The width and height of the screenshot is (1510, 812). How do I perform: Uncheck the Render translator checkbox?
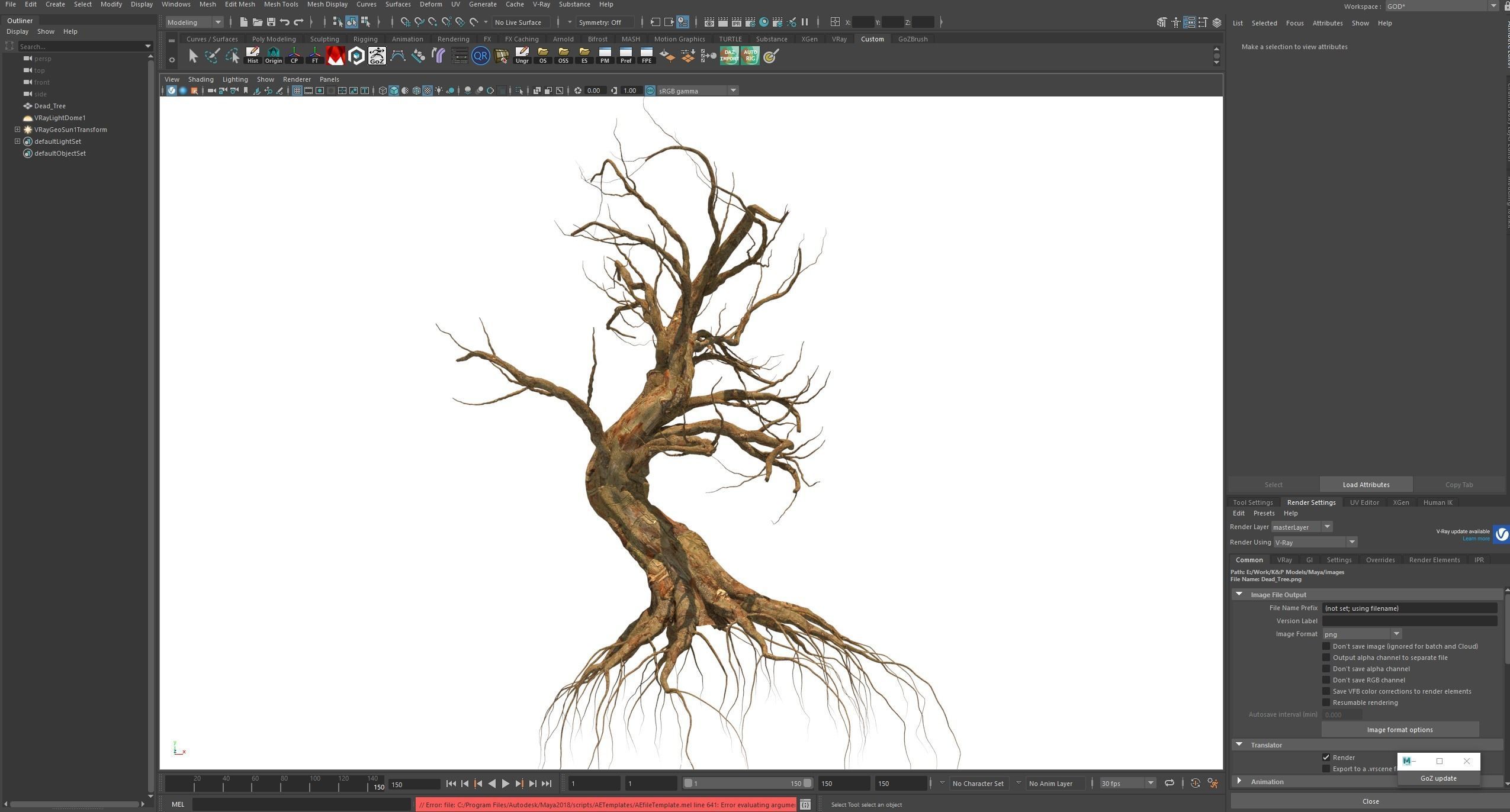point(1326,758)
